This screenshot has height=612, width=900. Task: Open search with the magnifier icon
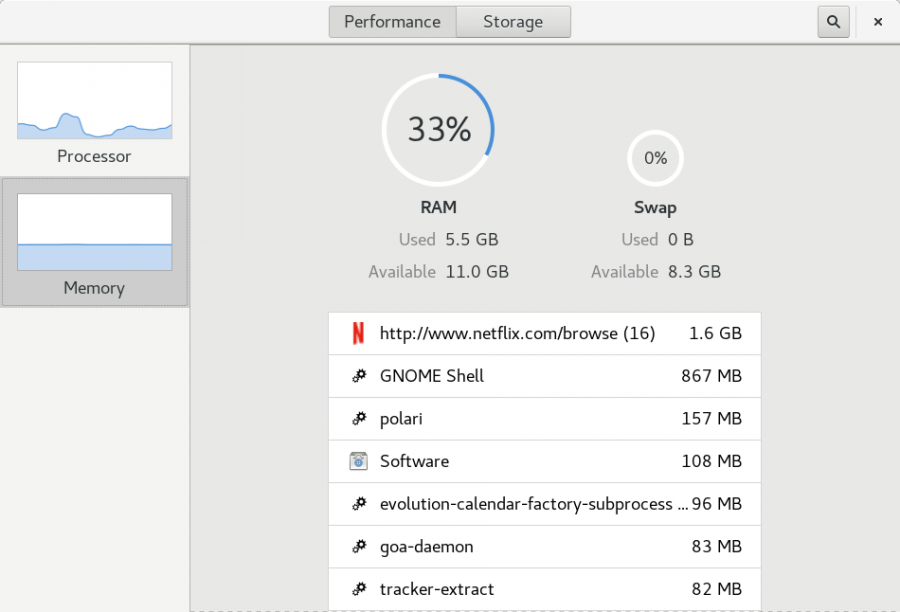coord(833,20)
